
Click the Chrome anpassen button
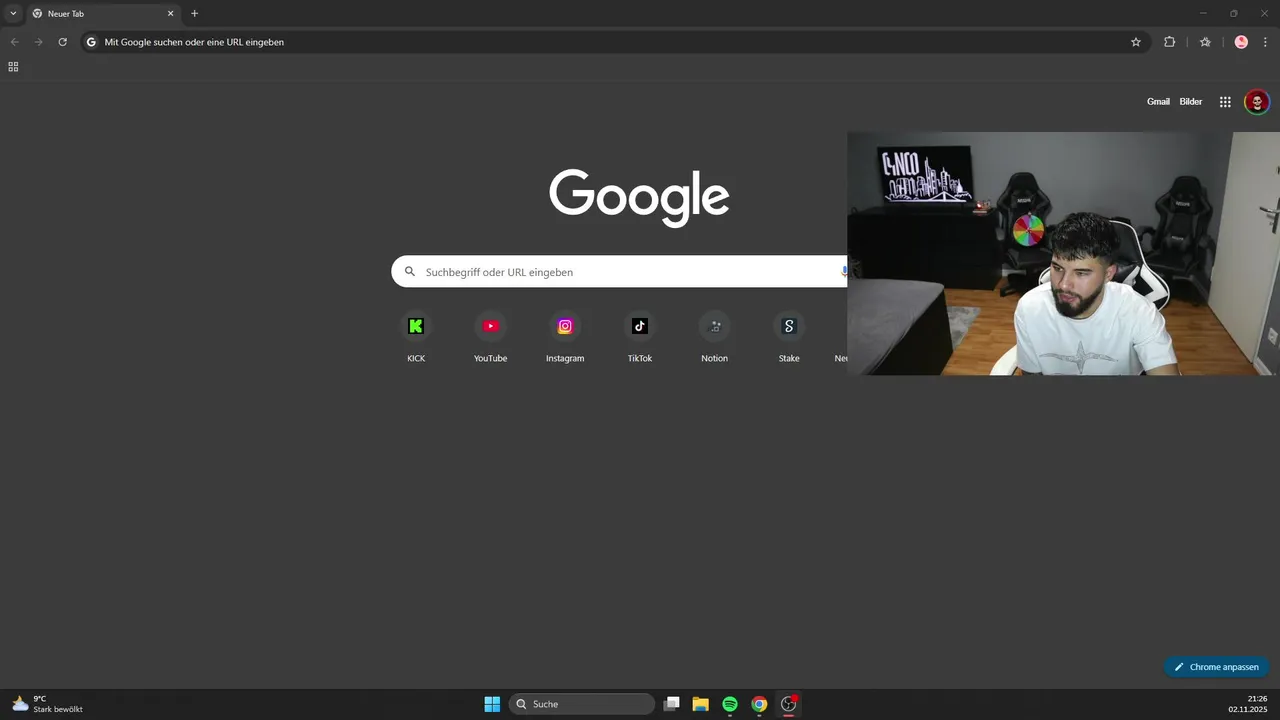click(1216, 667)
